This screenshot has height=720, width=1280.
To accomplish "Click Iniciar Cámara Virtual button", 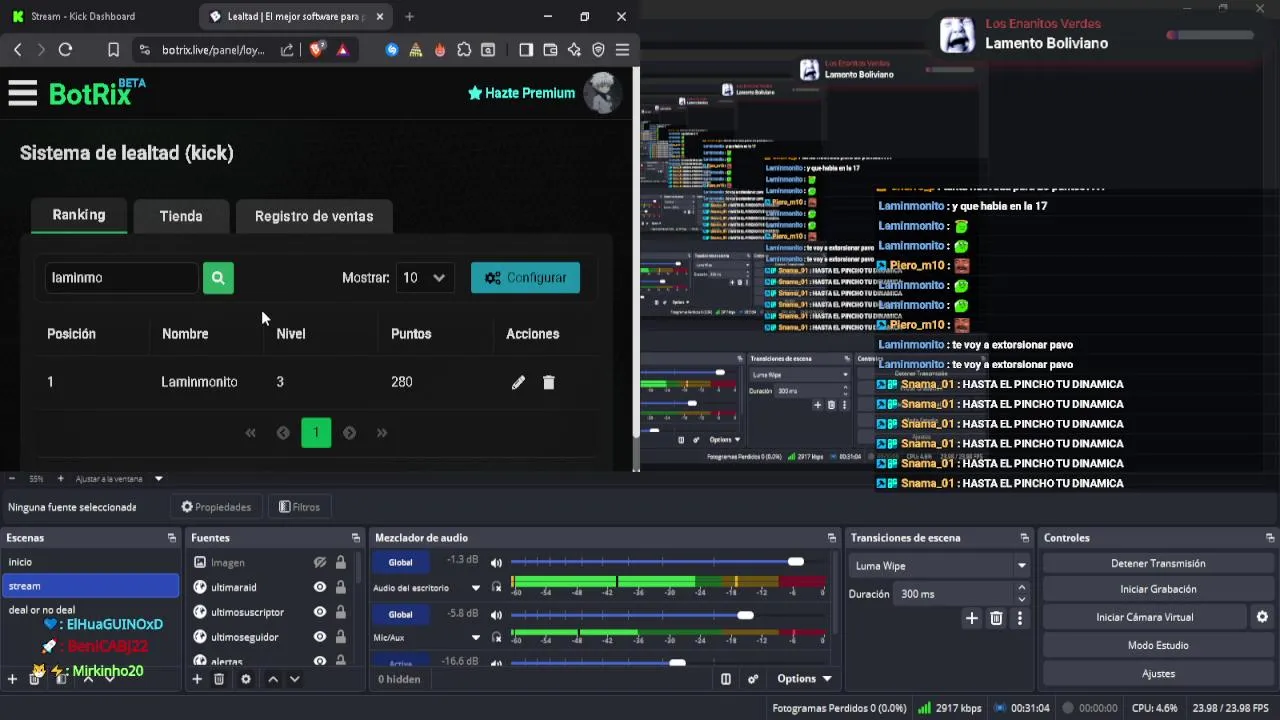I will coord(1144,617).
